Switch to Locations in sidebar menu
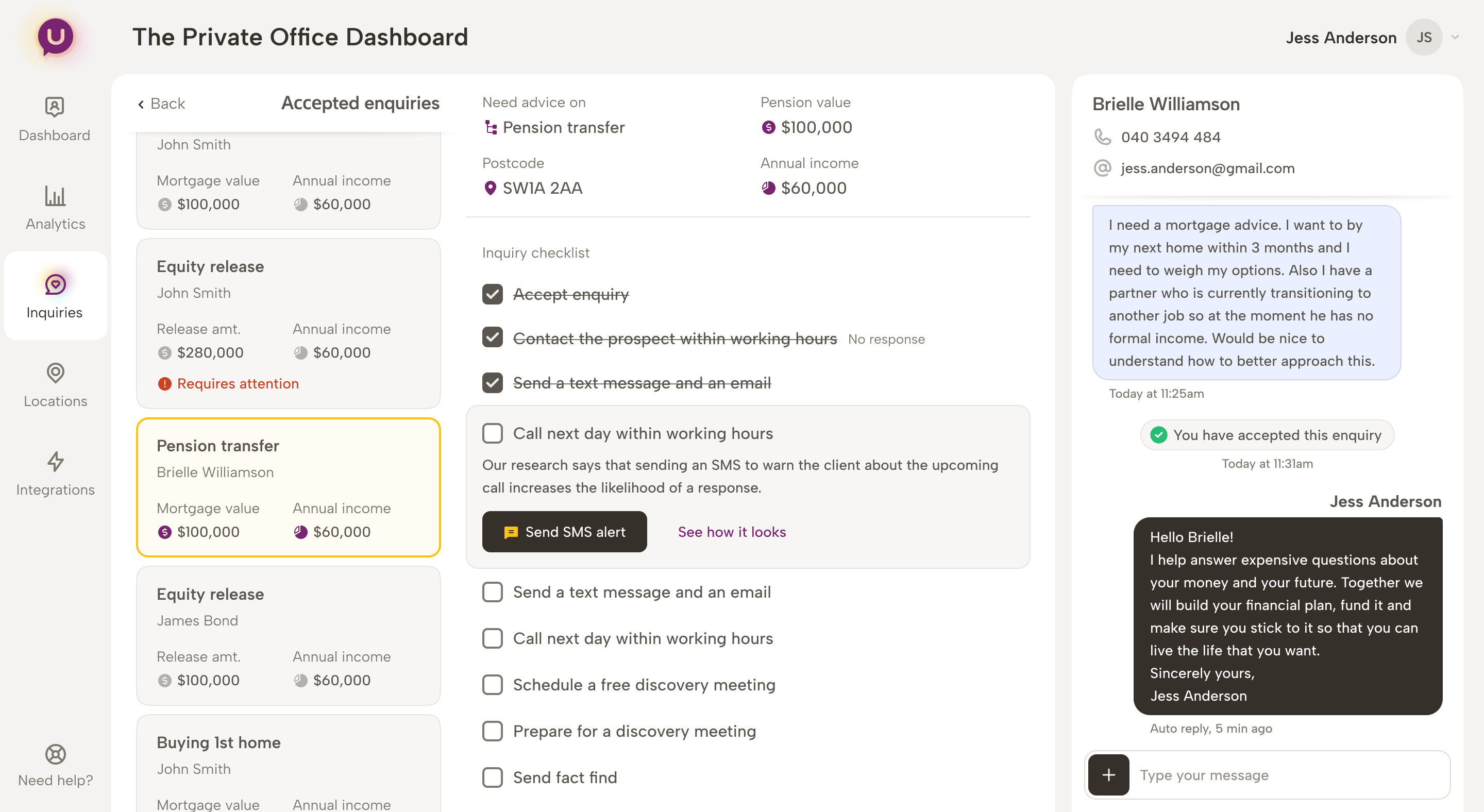The width and height of the screenshot is (1484, 812). point(55,385)
